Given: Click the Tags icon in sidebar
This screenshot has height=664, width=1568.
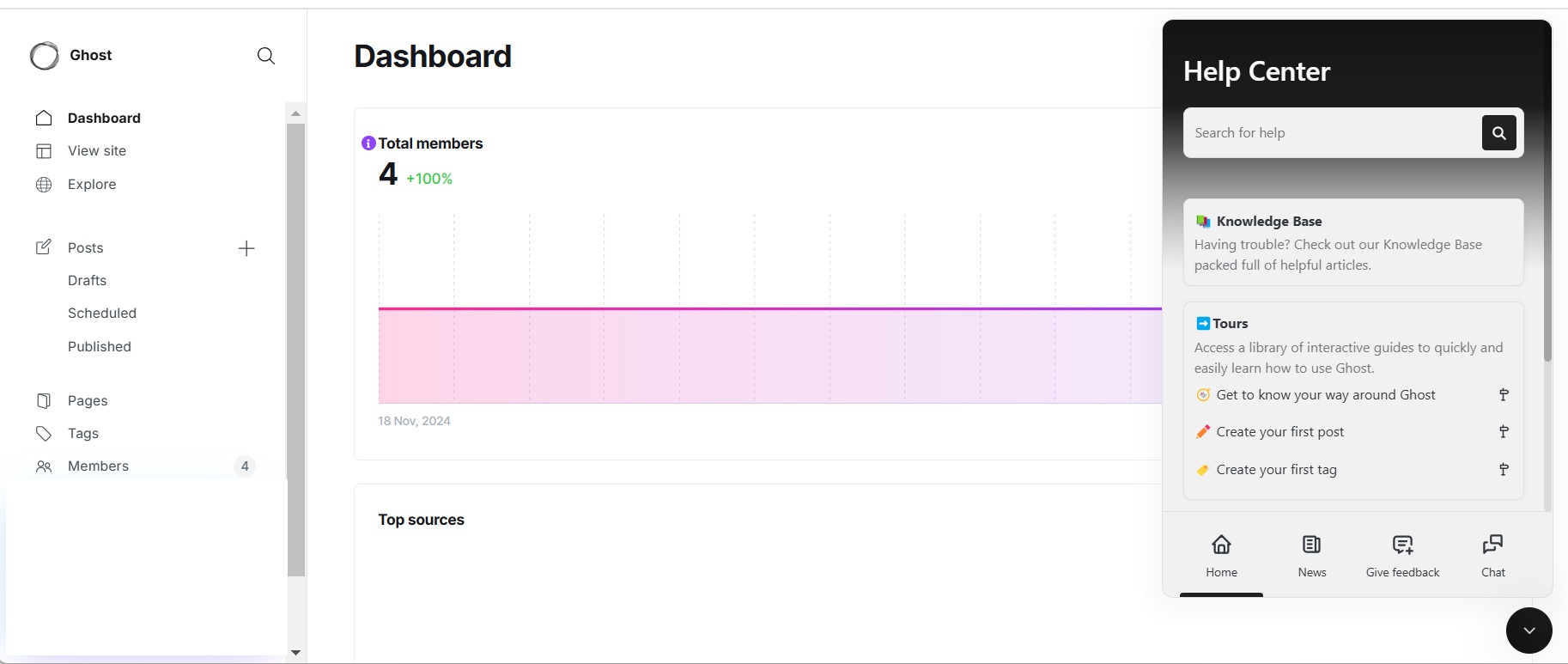Looking at the screenshot, I should pyautogui.click(x=44, y=434).
